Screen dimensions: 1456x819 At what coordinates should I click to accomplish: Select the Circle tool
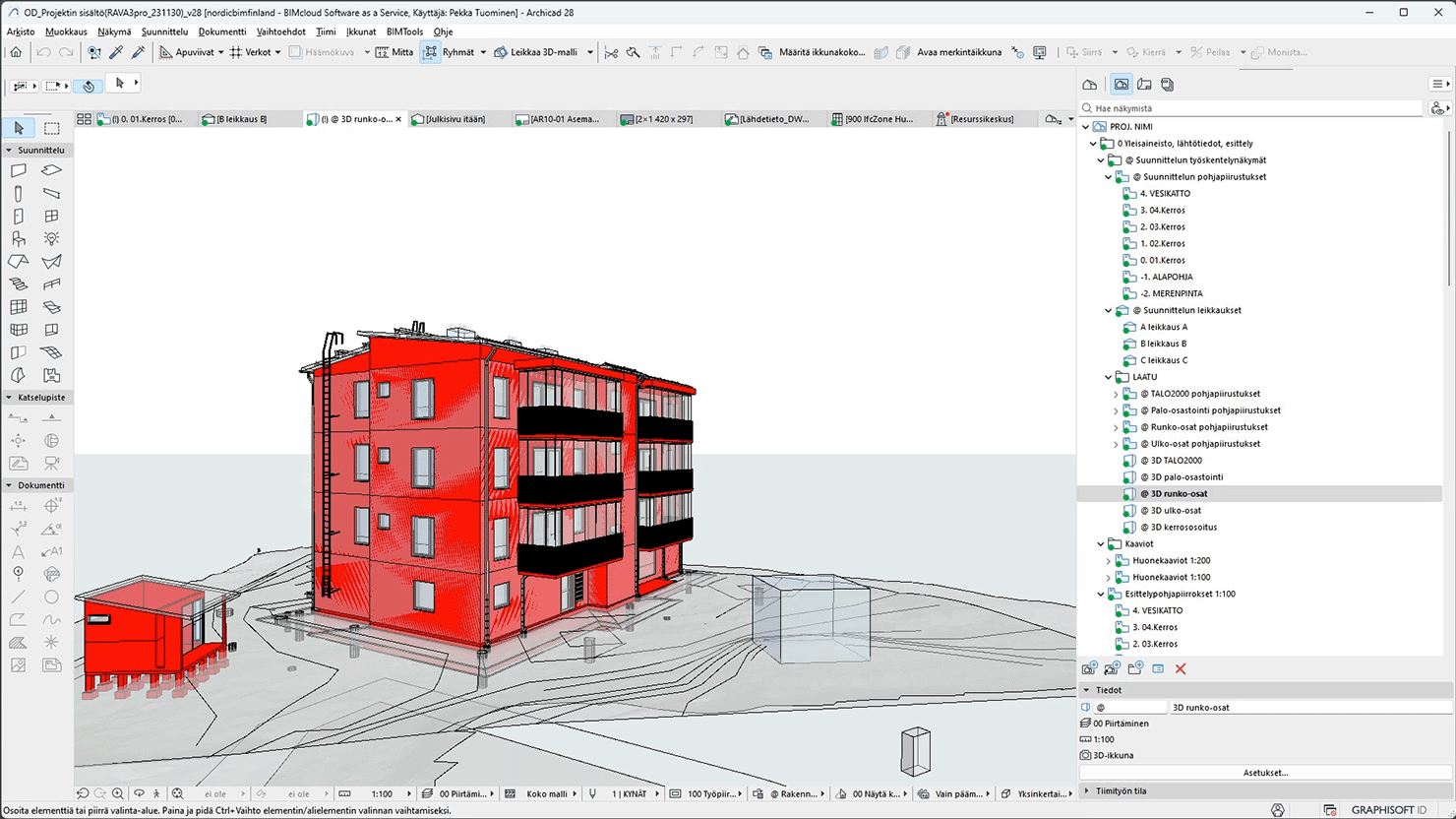[52, 597]
